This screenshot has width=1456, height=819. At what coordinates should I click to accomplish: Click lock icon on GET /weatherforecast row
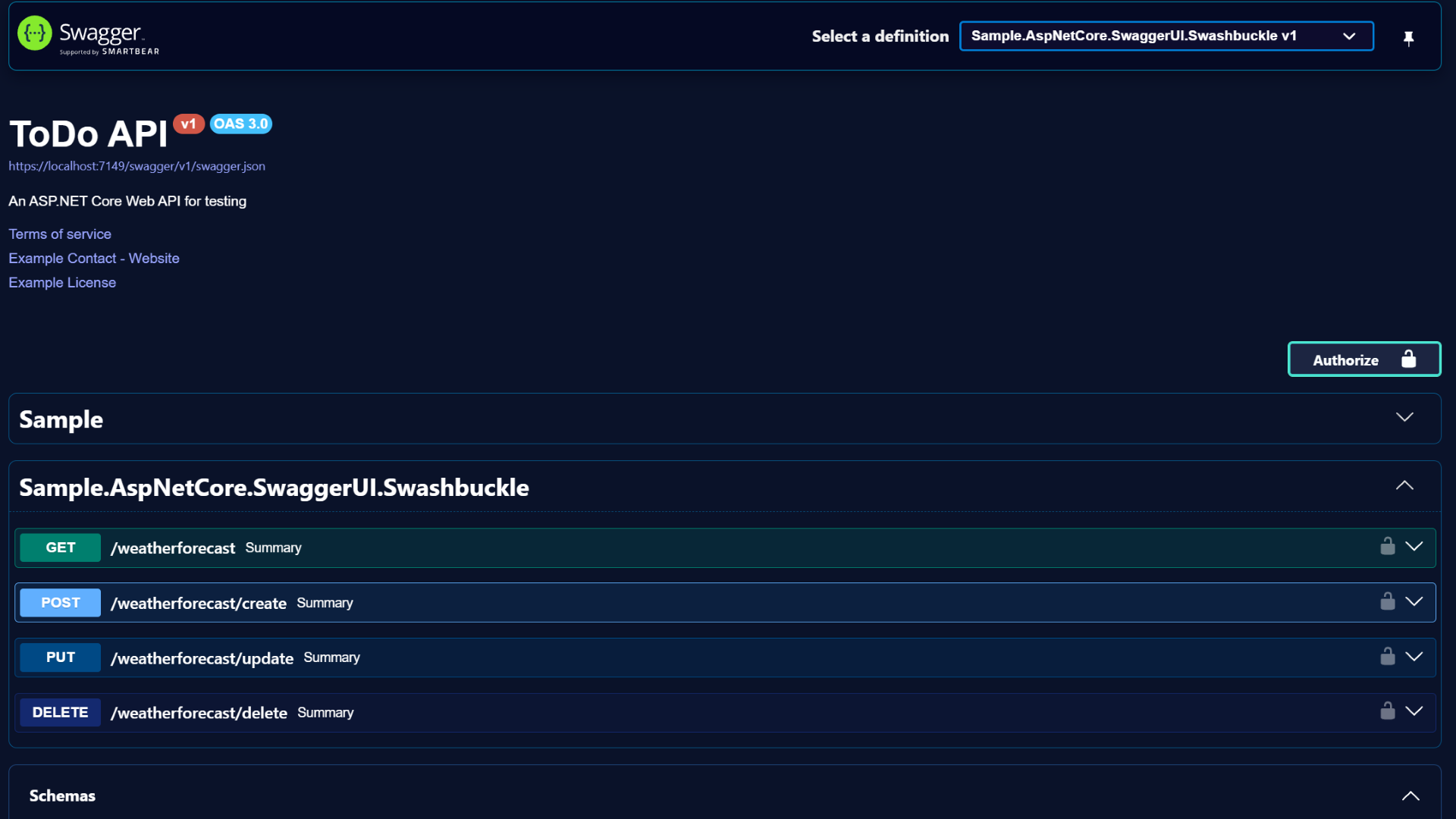pyautogui.click(x=1387, y=547)
